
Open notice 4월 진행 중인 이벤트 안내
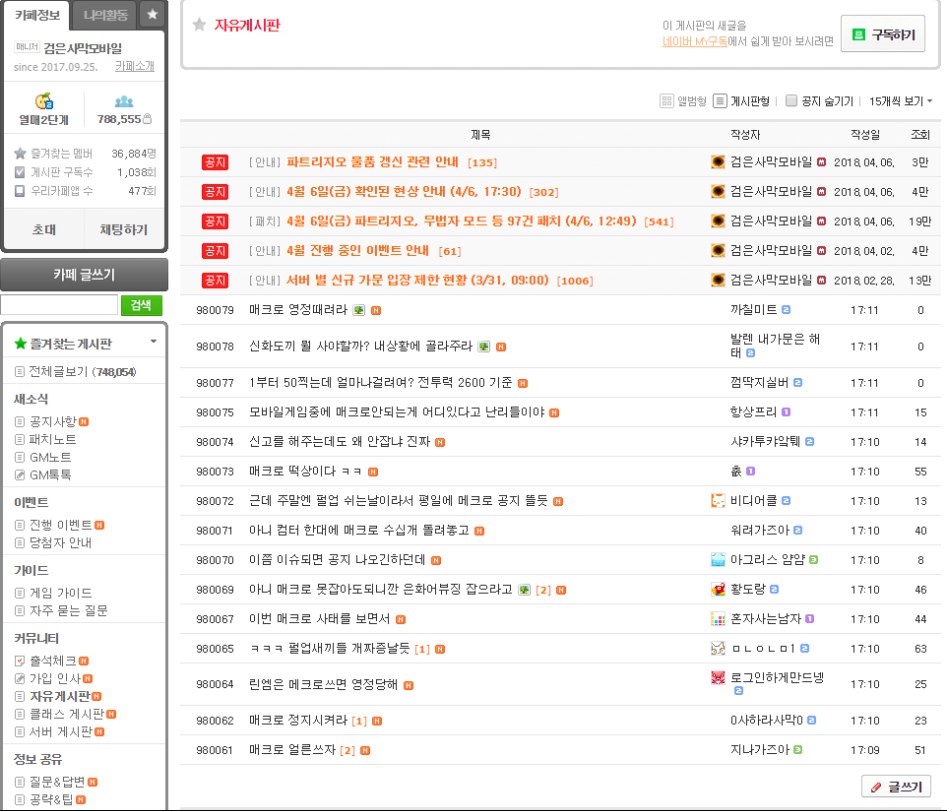[357, 250]
